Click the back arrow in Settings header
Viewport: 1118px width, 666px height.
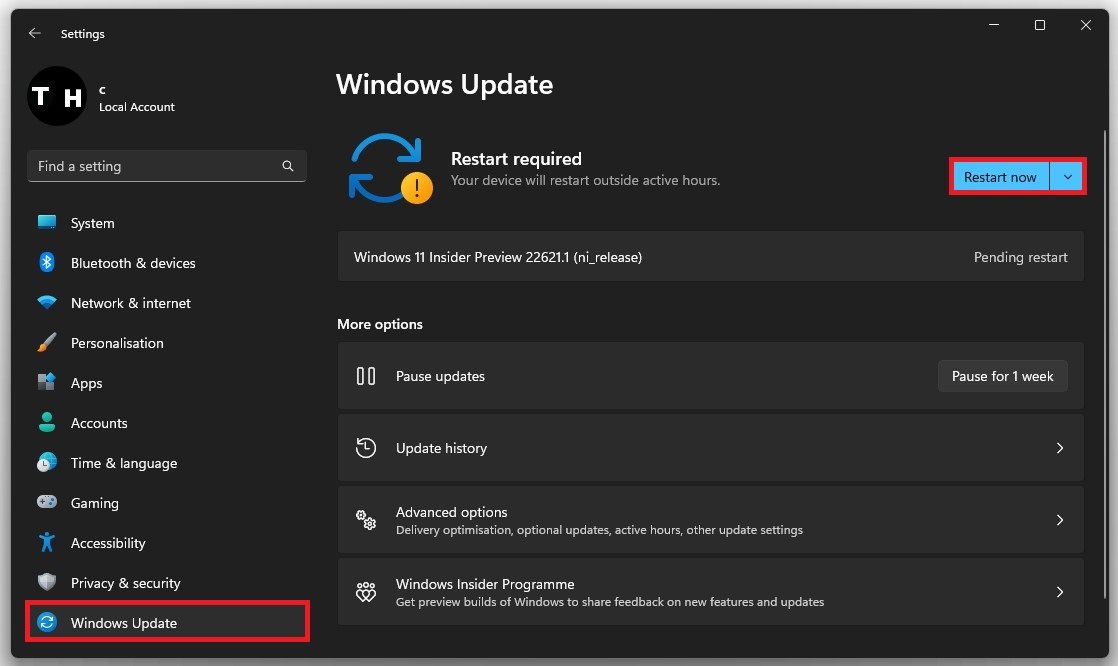click(34, 34)
